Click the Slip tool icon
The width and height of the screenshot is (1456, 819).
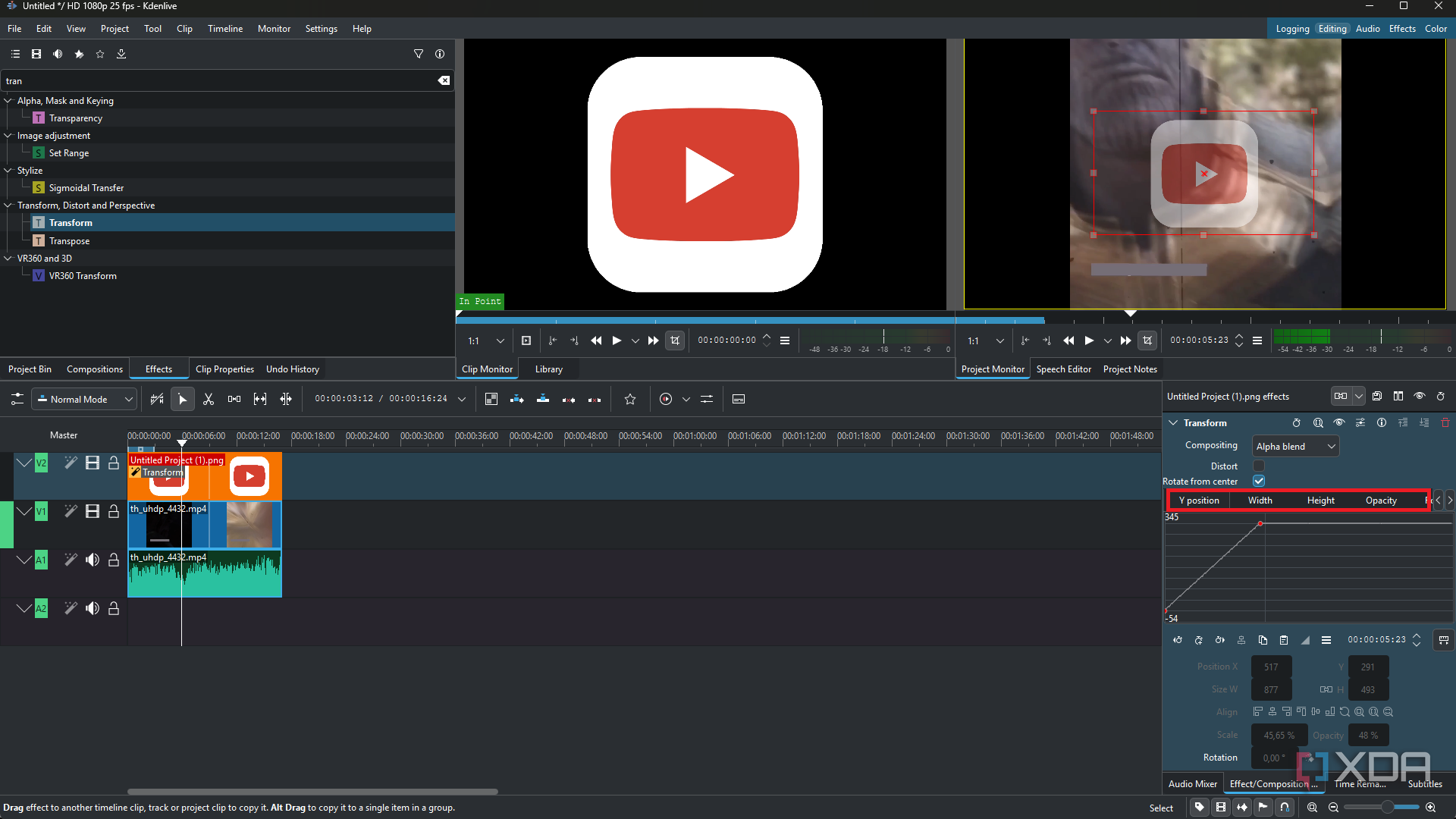pyautogui.click(x=260, y=400)
